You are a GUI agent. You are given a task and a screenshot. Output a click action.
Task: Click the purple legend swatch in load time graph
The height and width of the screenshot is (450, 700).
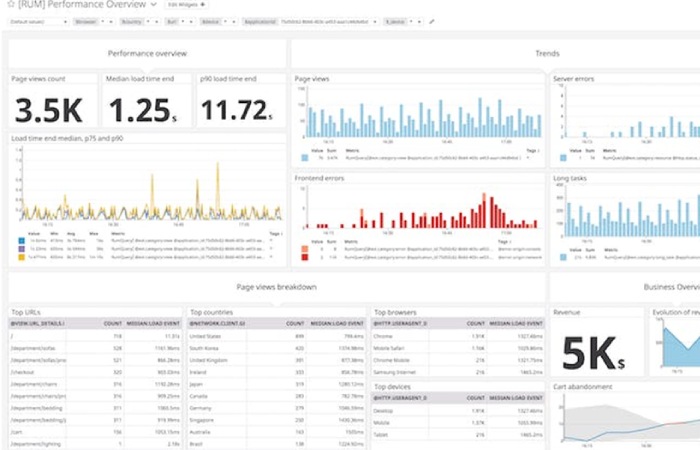pyautogui.click(x=21, y=249)
